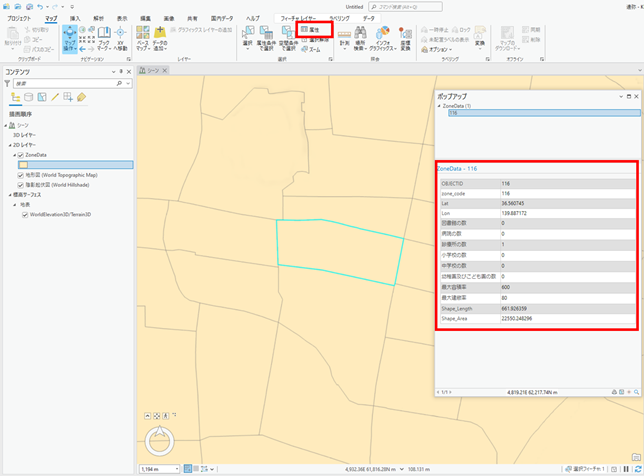Switch to the 解析 (Analysis) ribbon tab
Screen dimensions: 644x476
click(x=98, y=18)
